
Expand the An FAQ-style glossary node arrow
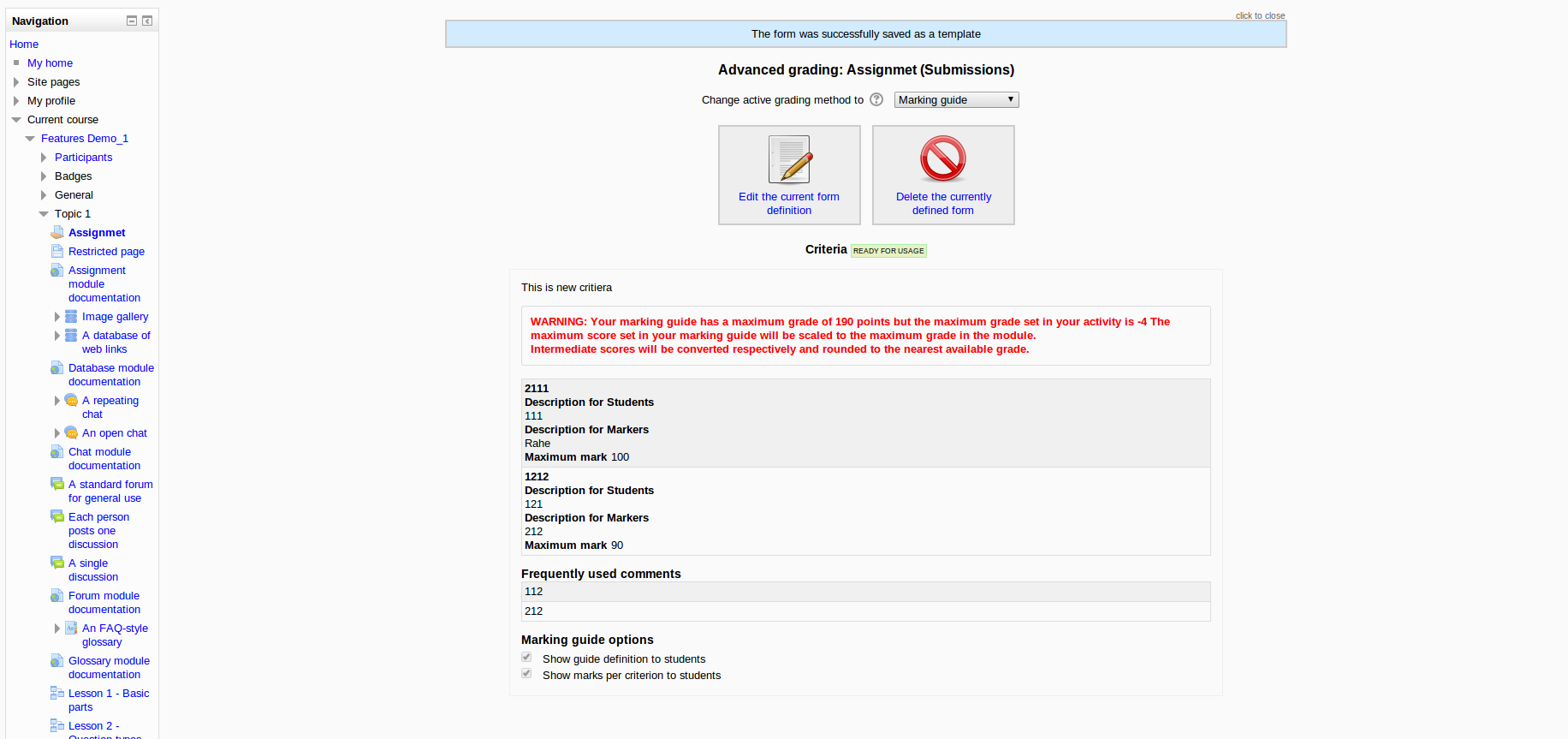tap(57, 629)
